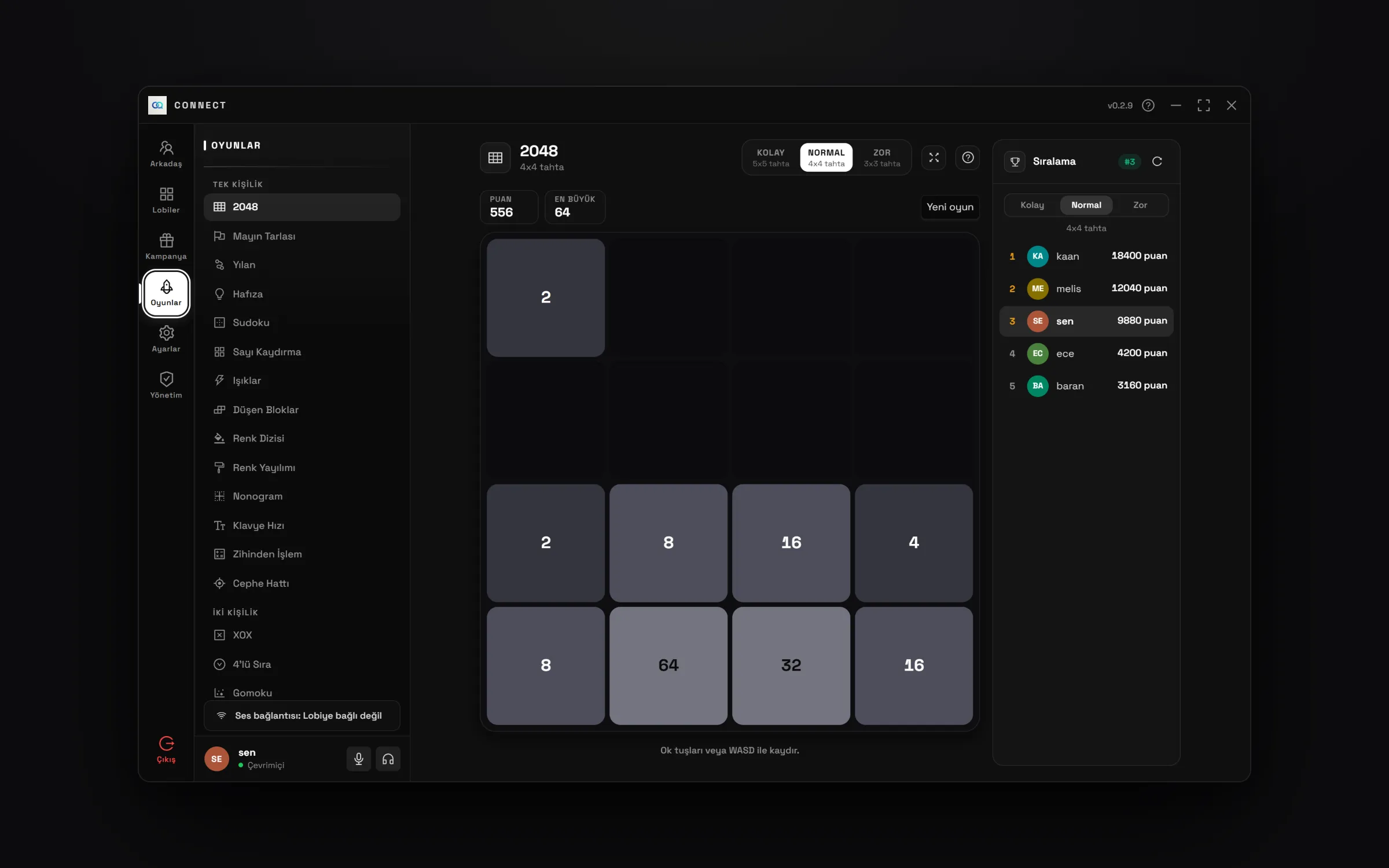Switch leaderboard to Zor tab
This screenshot has width=1389, height=868.
(x=1140, y=205)
